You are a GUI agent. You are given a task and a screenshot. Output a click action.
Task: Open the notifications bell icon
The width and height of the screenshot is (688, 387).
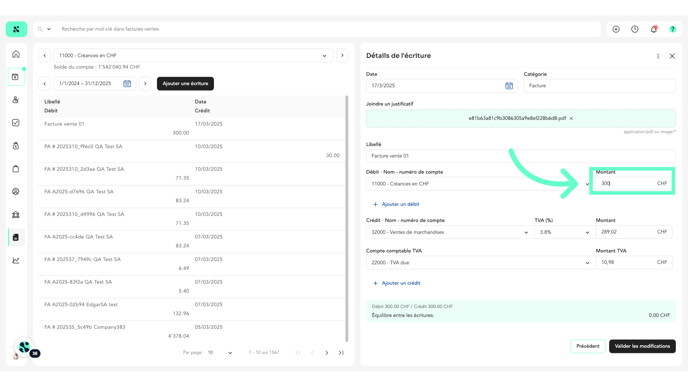(654, 29)
